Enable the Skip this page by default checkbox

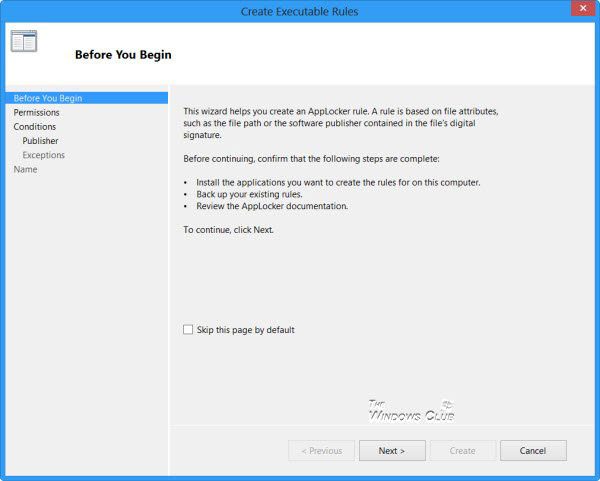pos(188,330)
